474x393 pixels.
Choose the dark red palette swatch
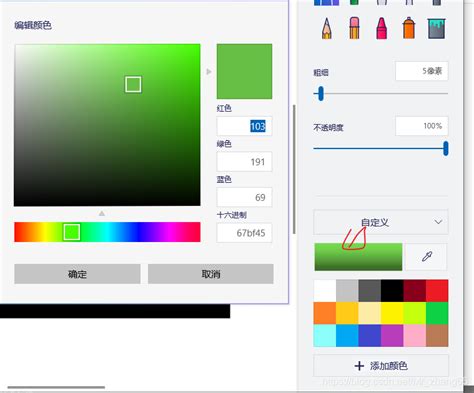(x=415, y=291)
